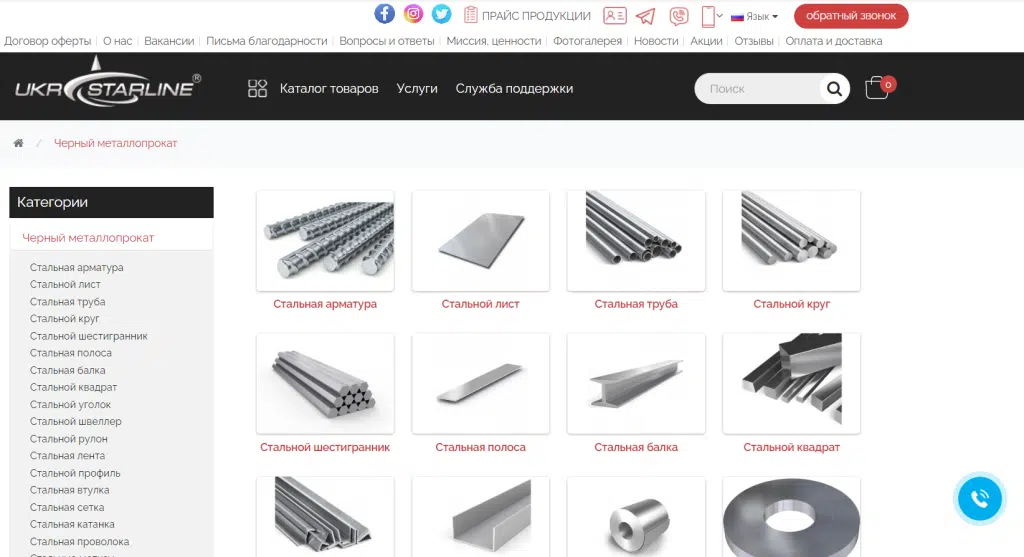Click the catalog grid icon
Viewport: 1024px width, 557px height.
pyautogui.click(x=257, y=88)
